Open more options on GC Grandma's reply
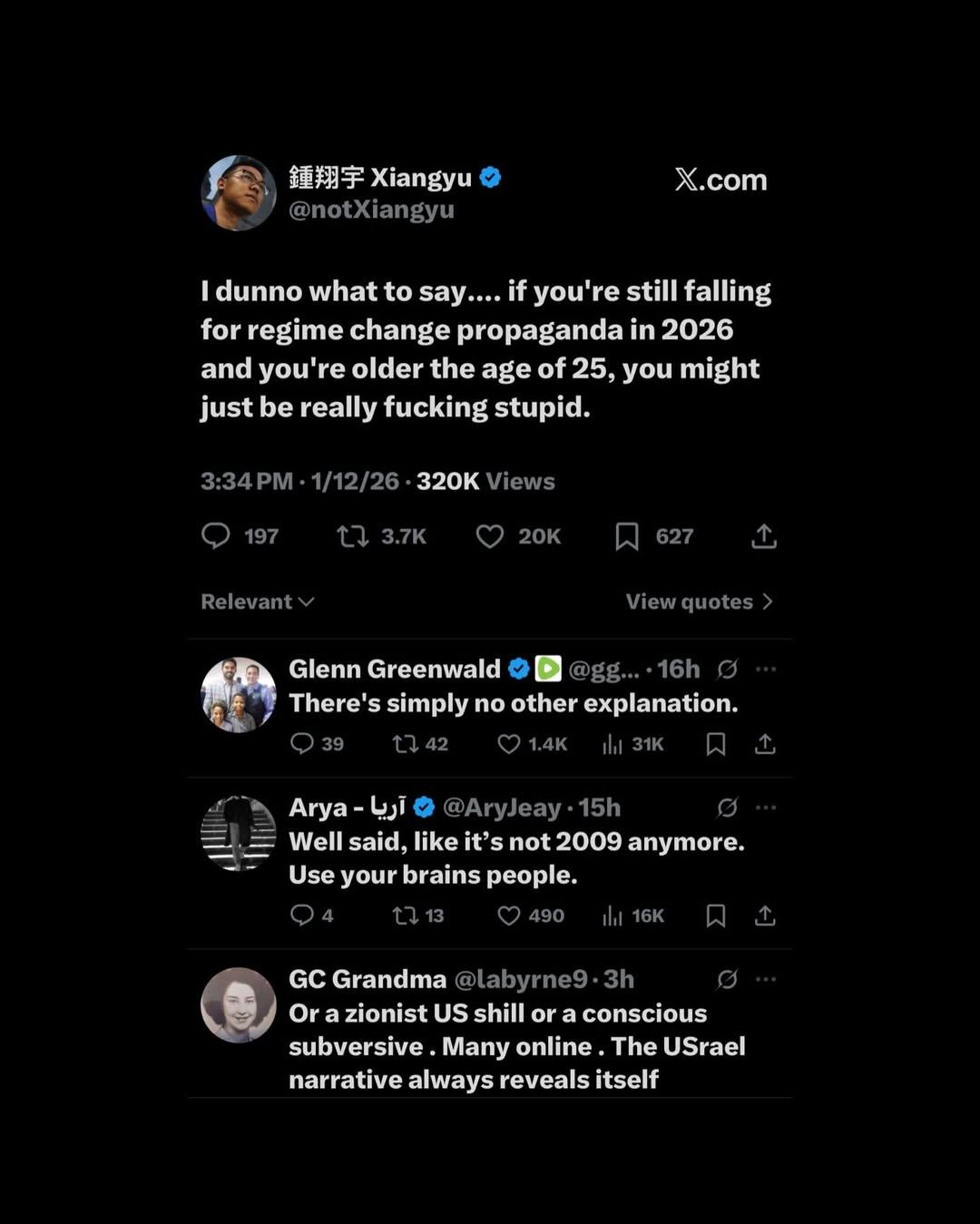980x1224 pixels. coord(766,979)
